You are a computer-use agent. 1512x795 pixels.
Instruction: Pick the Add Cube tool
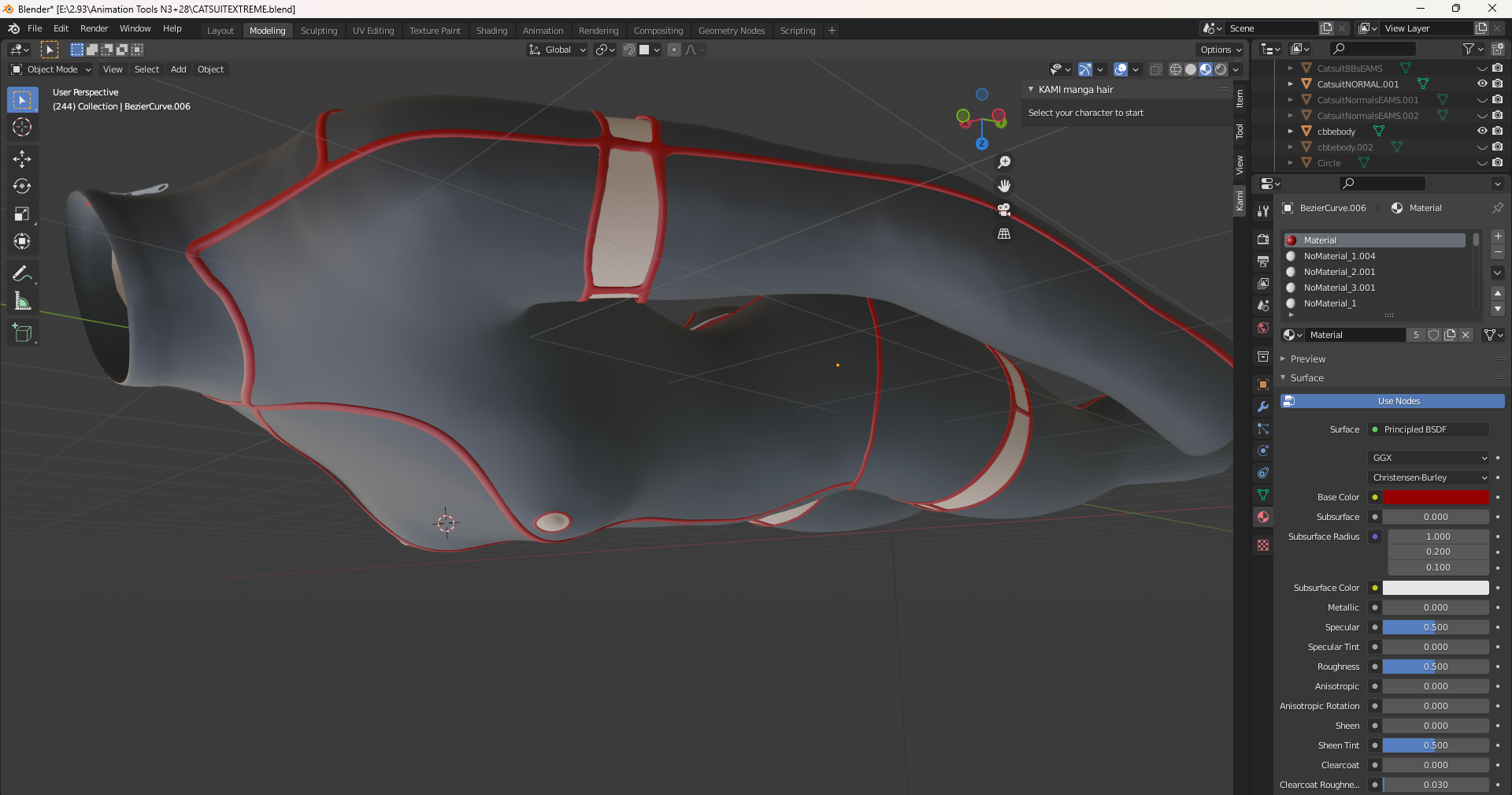pyautogui.click(x=22, y=333)
